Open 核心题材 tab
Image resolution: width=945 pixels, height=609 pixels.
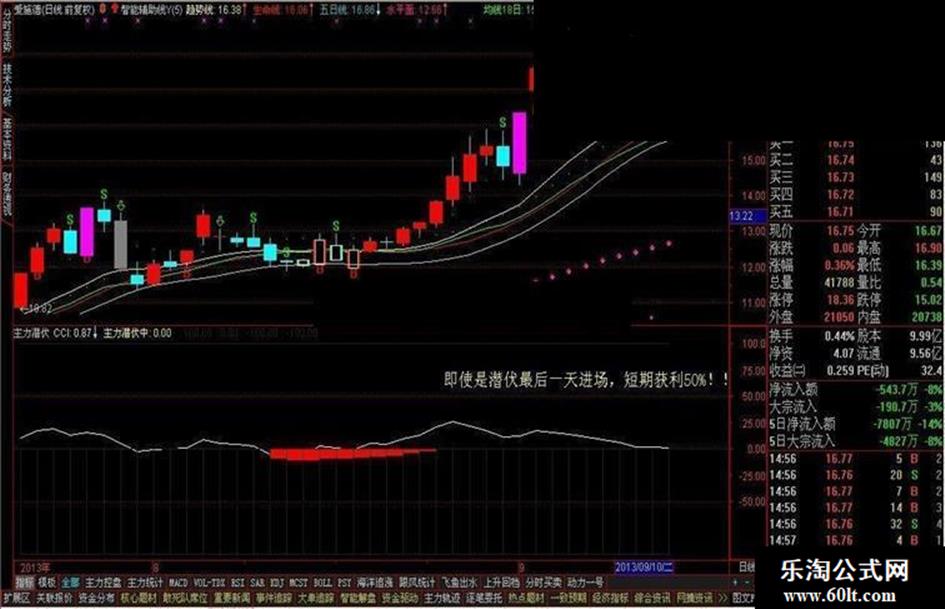click(x=139, y=598)
